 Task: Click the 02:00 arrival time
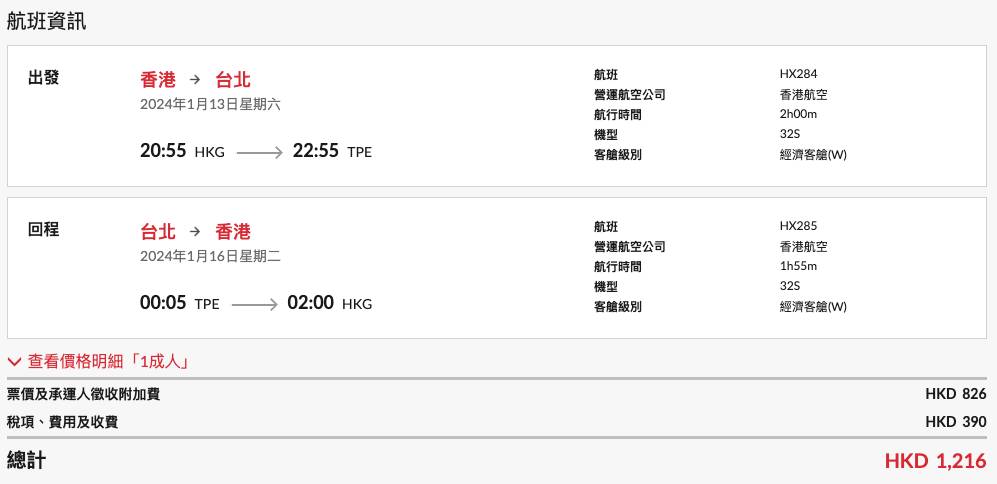[310, 303]
